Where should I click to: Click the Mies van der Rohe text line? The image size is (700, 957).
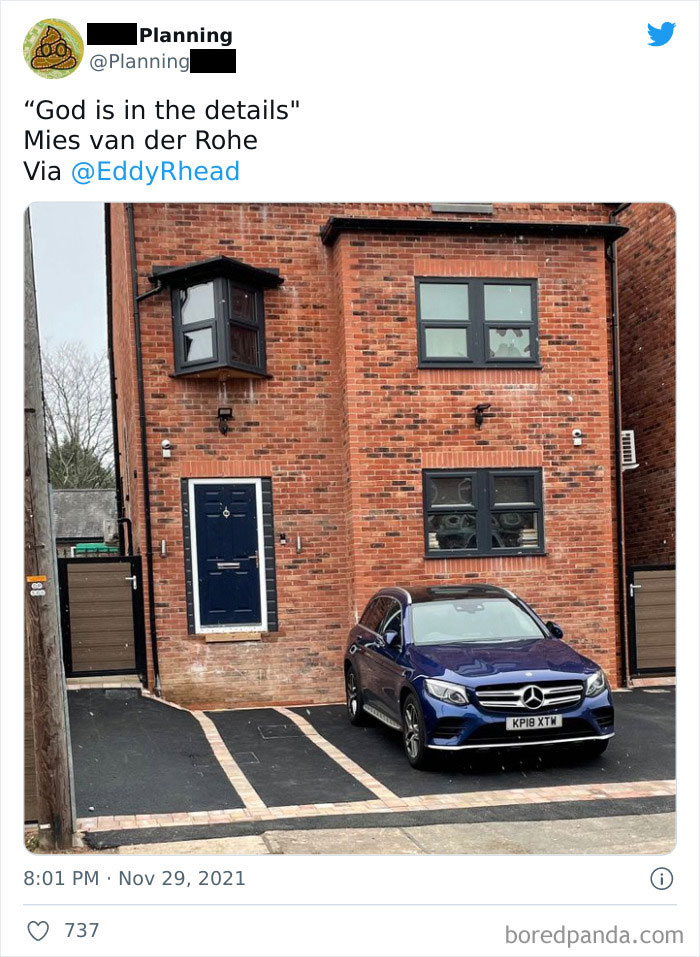pos(140,140)
